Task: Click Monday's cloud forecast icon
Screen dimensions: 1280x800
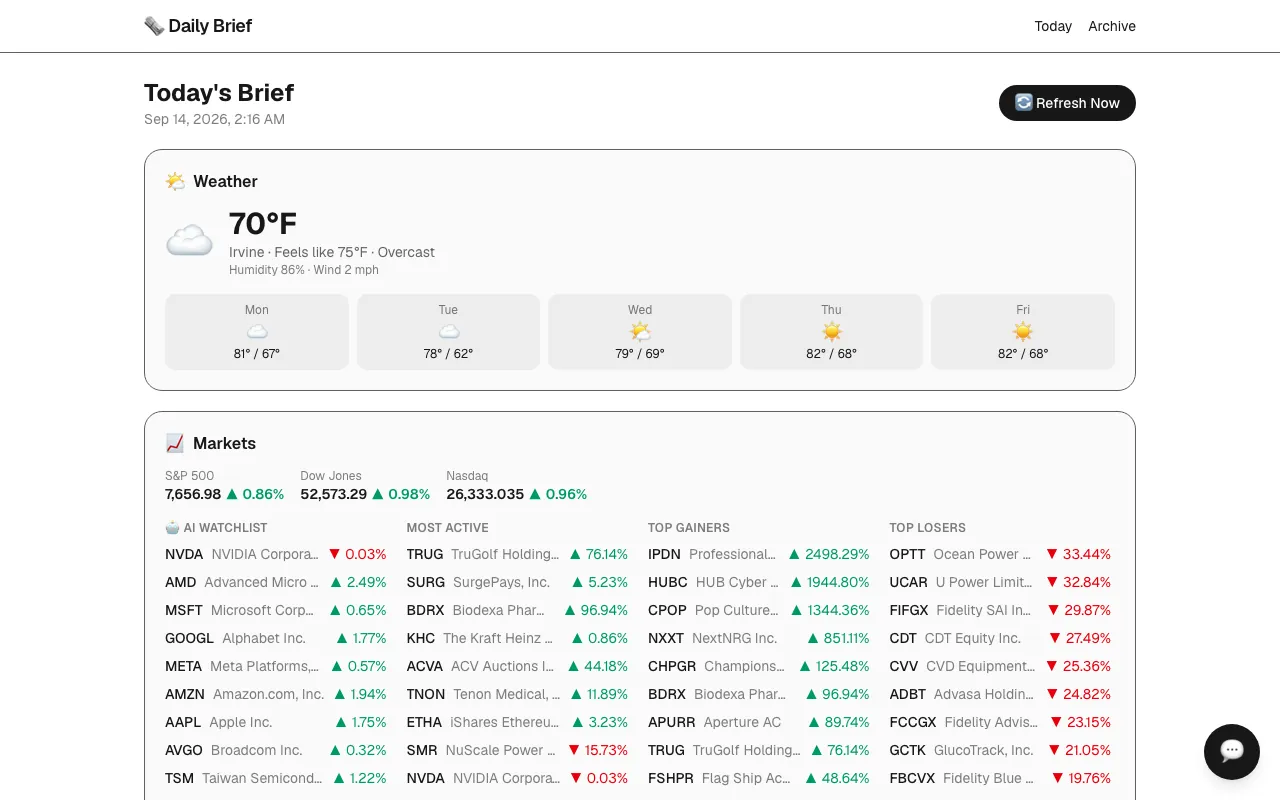Action: click(257, 331)
